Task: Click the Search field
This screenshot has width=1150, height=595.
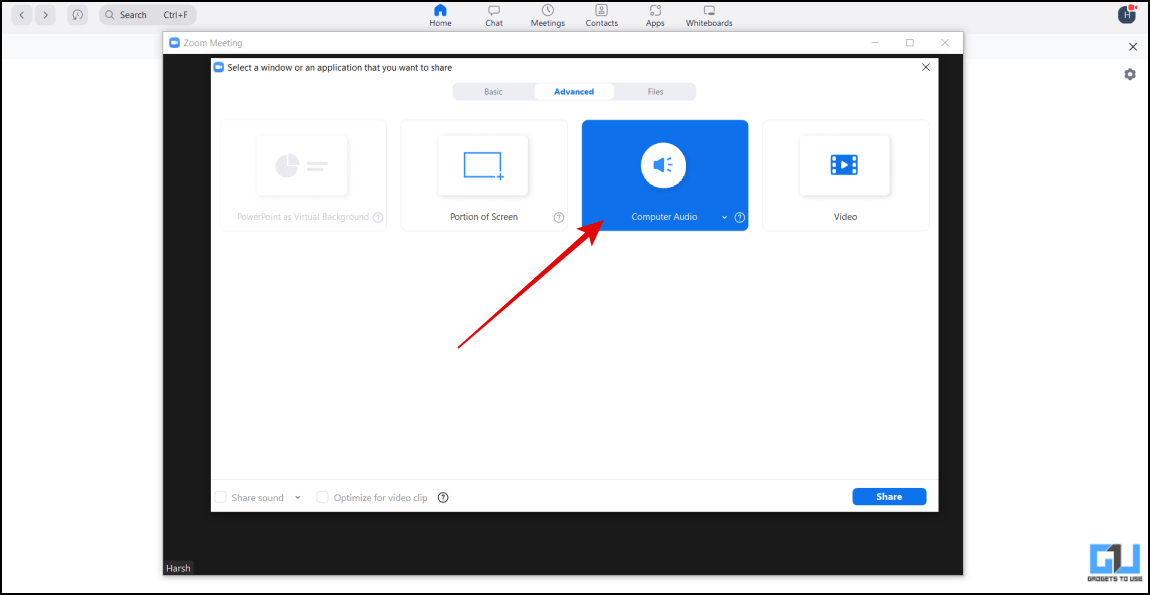Action: [147, 15]
